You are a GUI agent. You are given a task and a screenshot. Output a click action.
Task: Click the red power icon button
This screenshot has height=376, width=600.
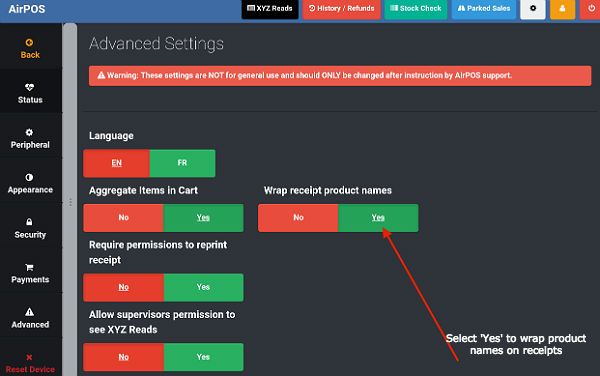[x=591, y=8]
